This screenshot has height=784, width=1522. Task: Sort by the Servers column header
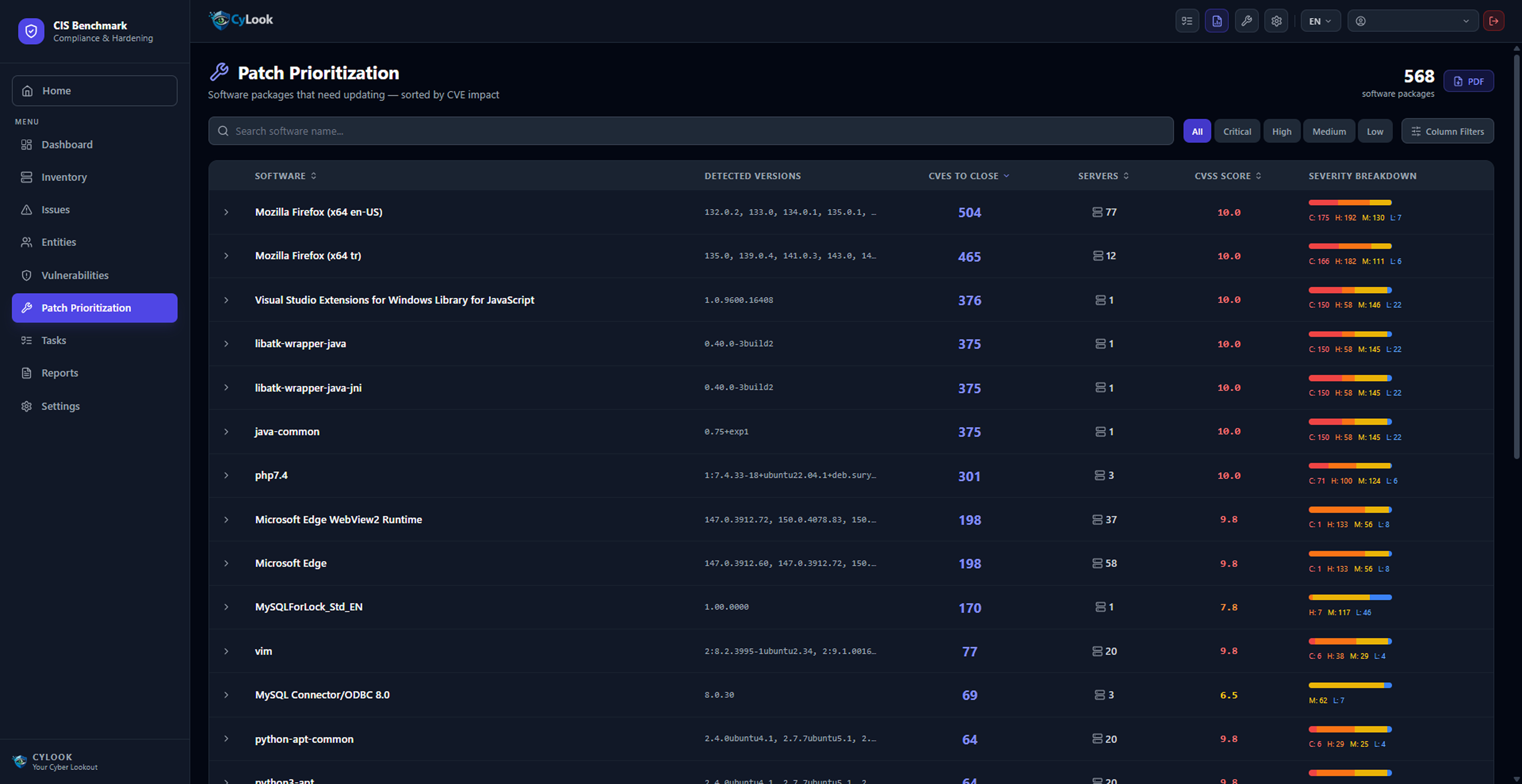tap(1103, 176)
